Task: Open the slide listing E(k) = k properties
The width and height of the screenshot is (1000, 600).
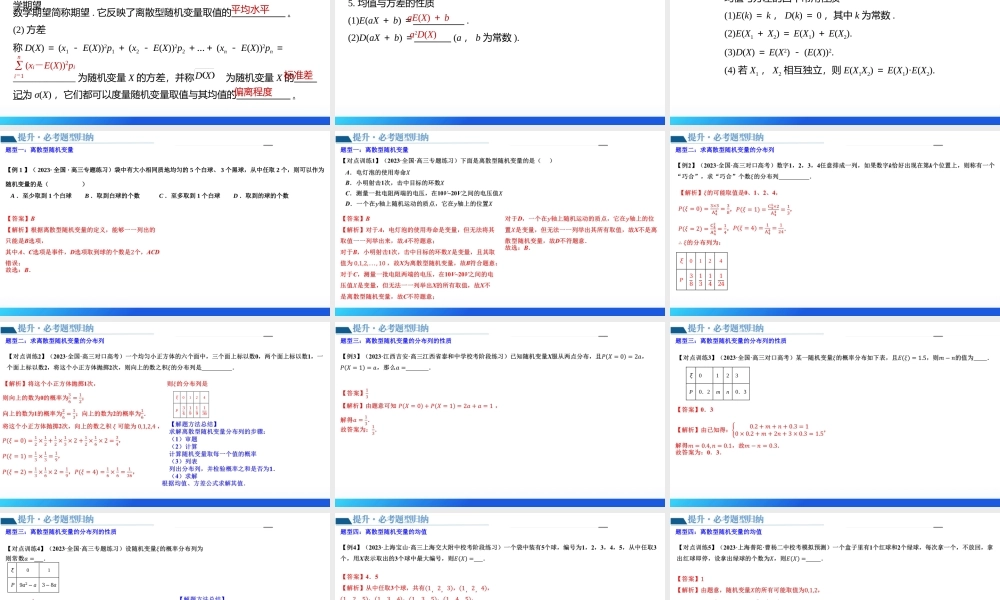Action: (x=835, y=62)
